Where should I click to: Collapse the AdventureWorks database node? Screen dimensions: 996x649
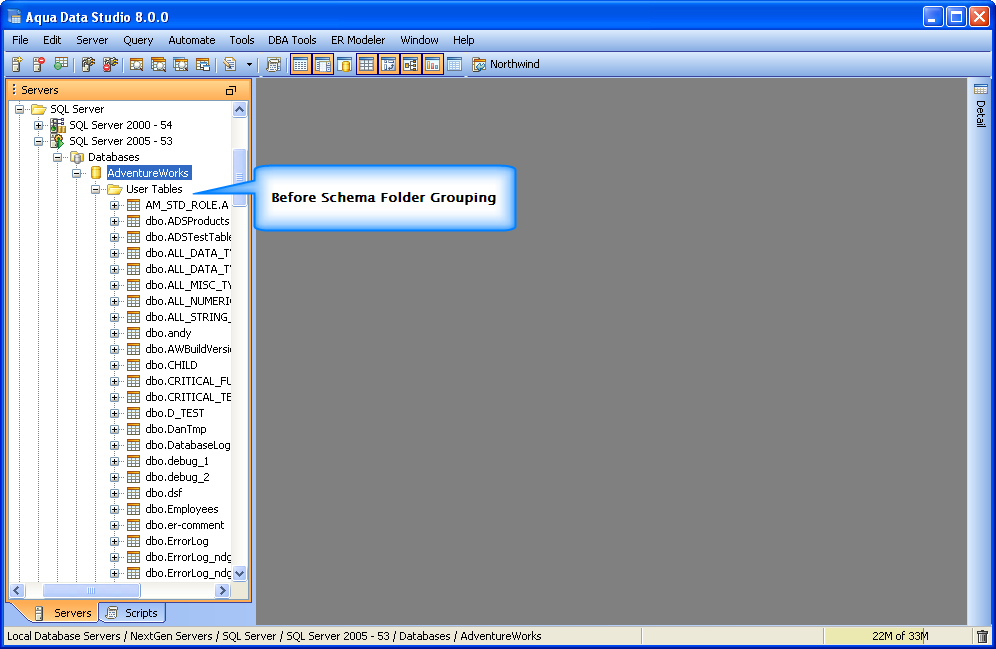[x=77, y=173]
